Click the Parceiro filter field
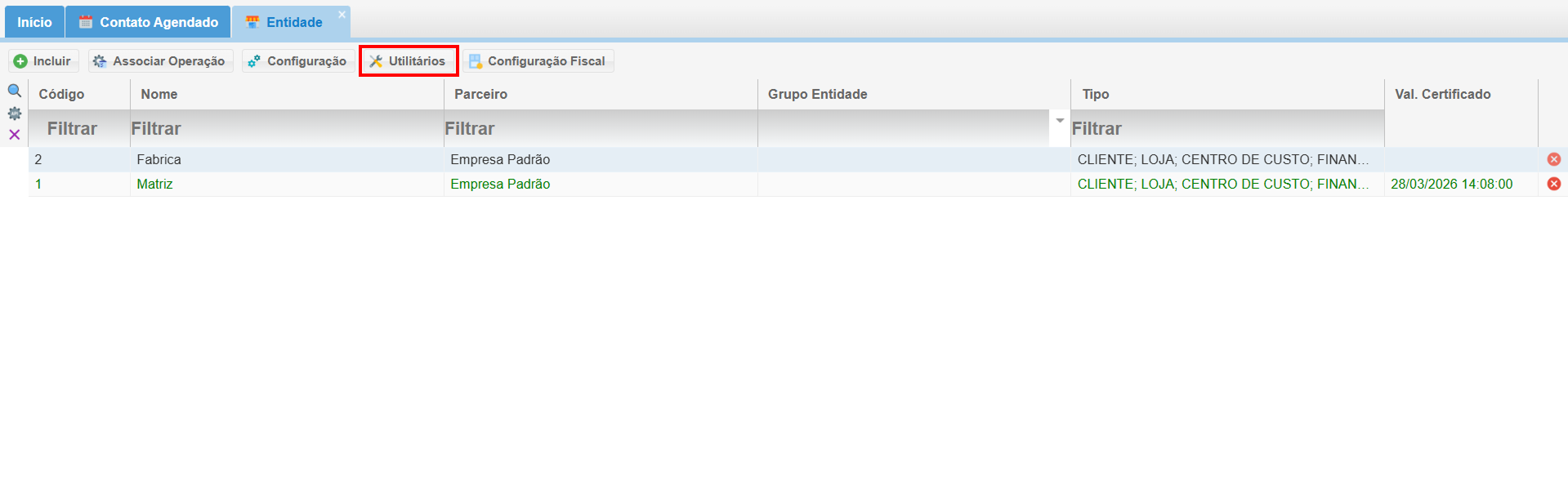Viewport: 1568px width, 503px height. tap(600, 129)
